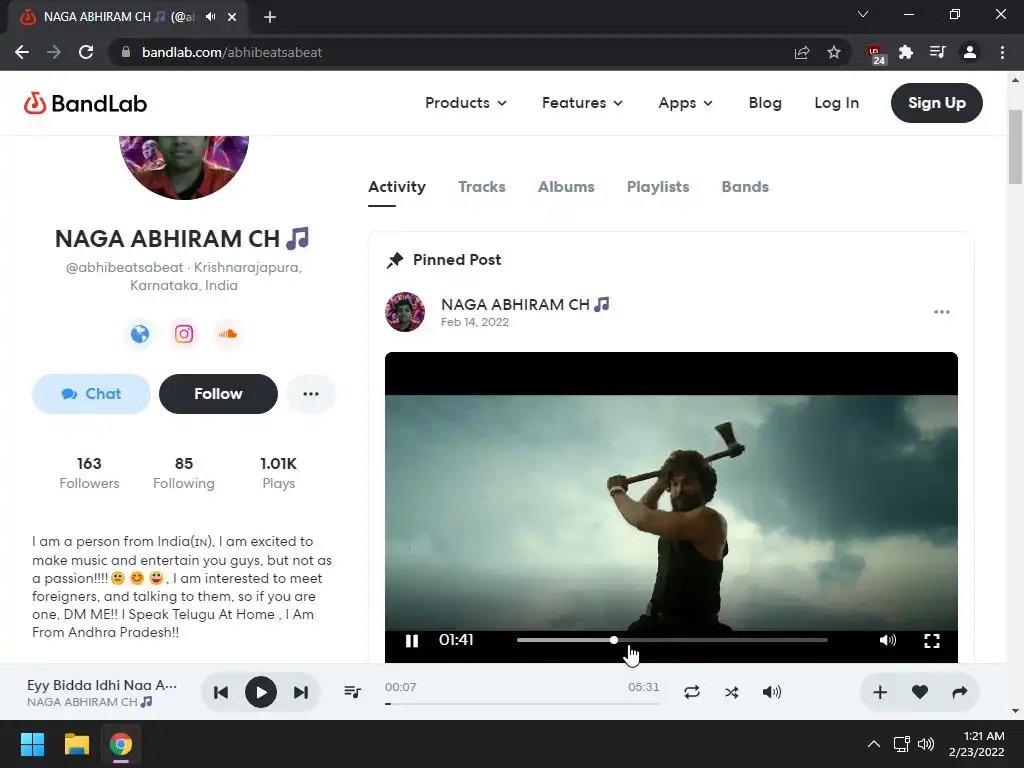Image resolution: width=1024 pixels, height=768 pixels.
Task: Switch to the Tracks tab
Action: 482,187
